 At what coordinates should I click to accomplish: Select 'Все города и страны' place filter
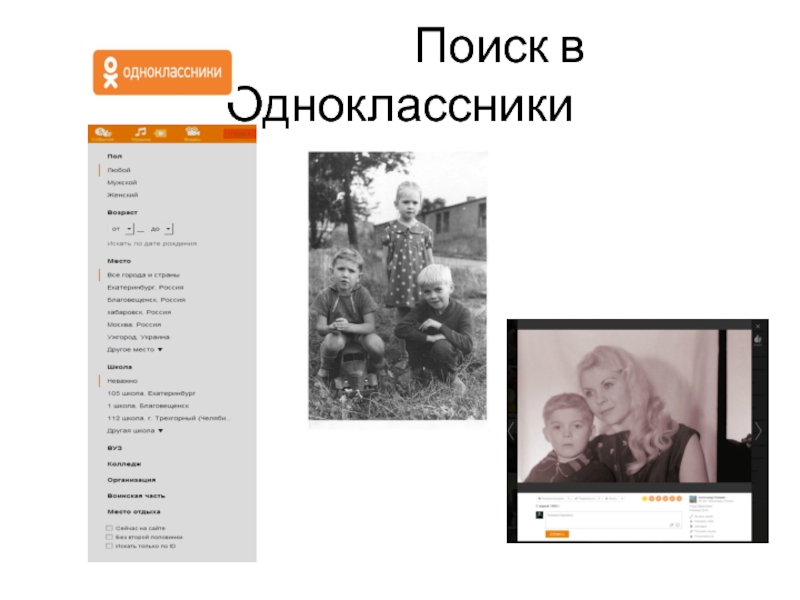click(x=143, y=275)
